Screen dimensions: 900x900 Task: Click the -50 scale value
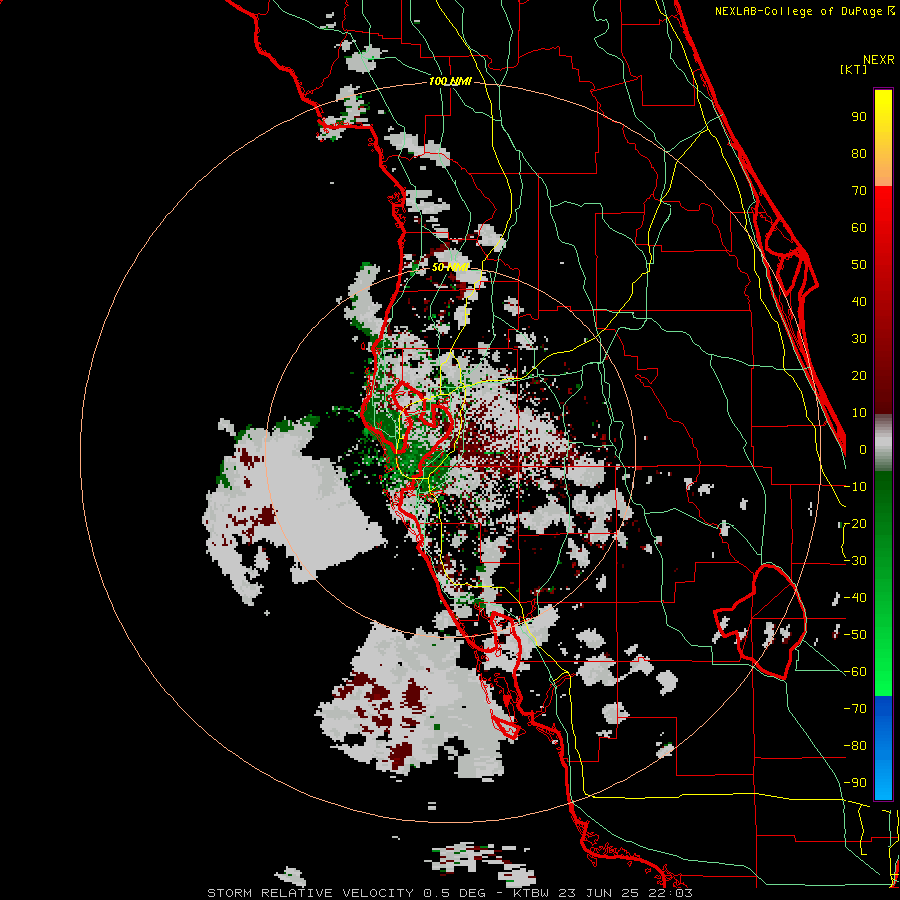(x=855, y=635)
